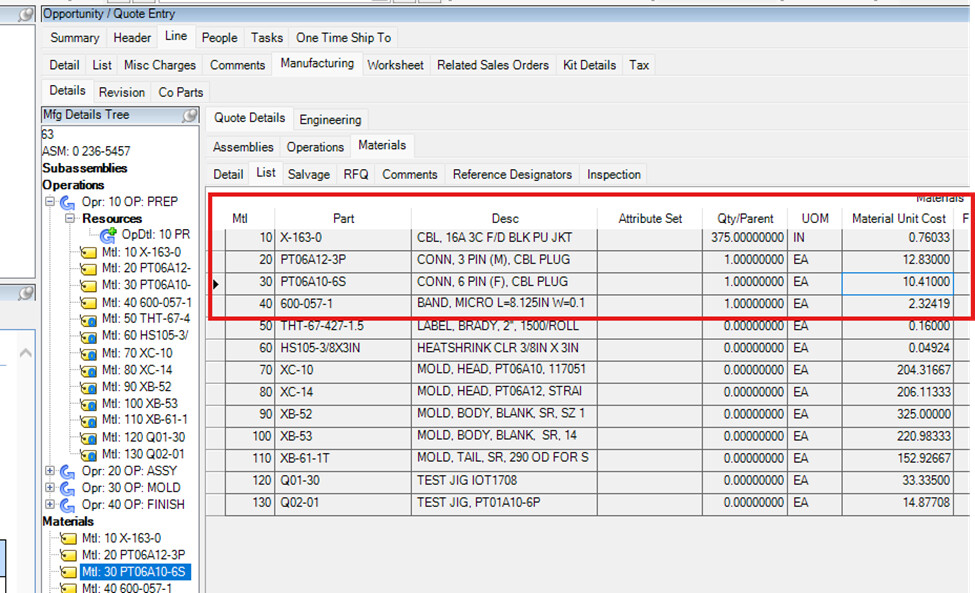The height and width of the screenshot is (593, 975).
Task: Select part cell THT-67-427-1.5
Action: pyautogui.click(x=343, y=326)
